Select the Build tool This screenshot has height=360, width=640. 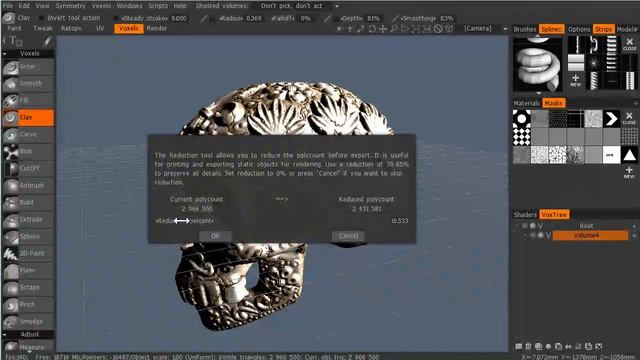click(28, 202)
